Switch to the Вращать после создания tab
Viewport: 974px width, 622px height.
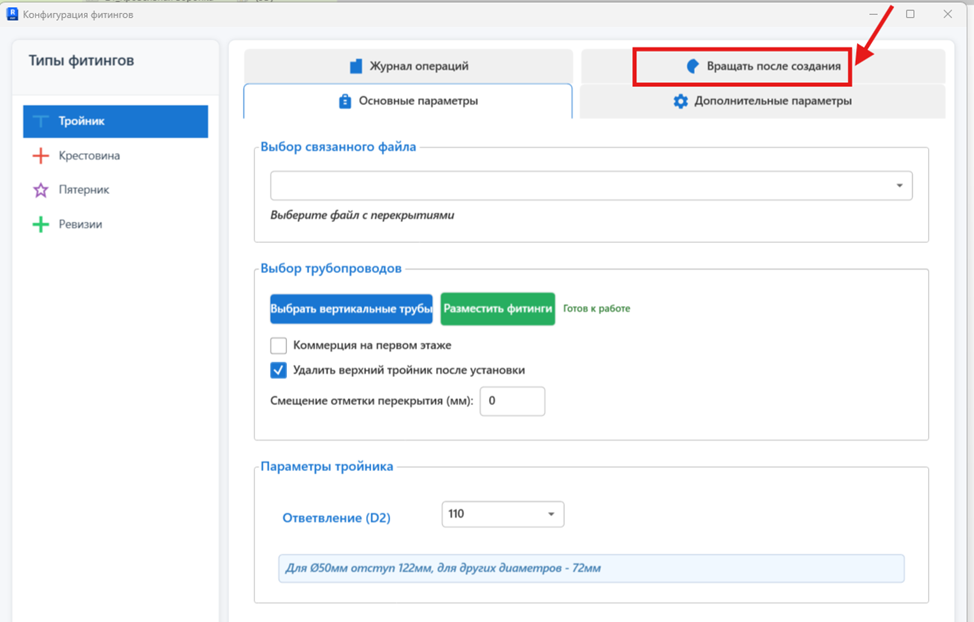(763, 66)
